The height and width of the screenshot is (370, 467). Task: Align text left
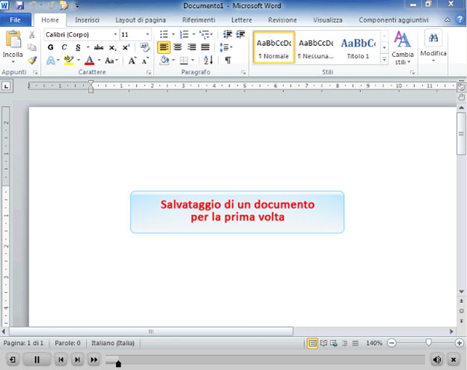point(164,47)
